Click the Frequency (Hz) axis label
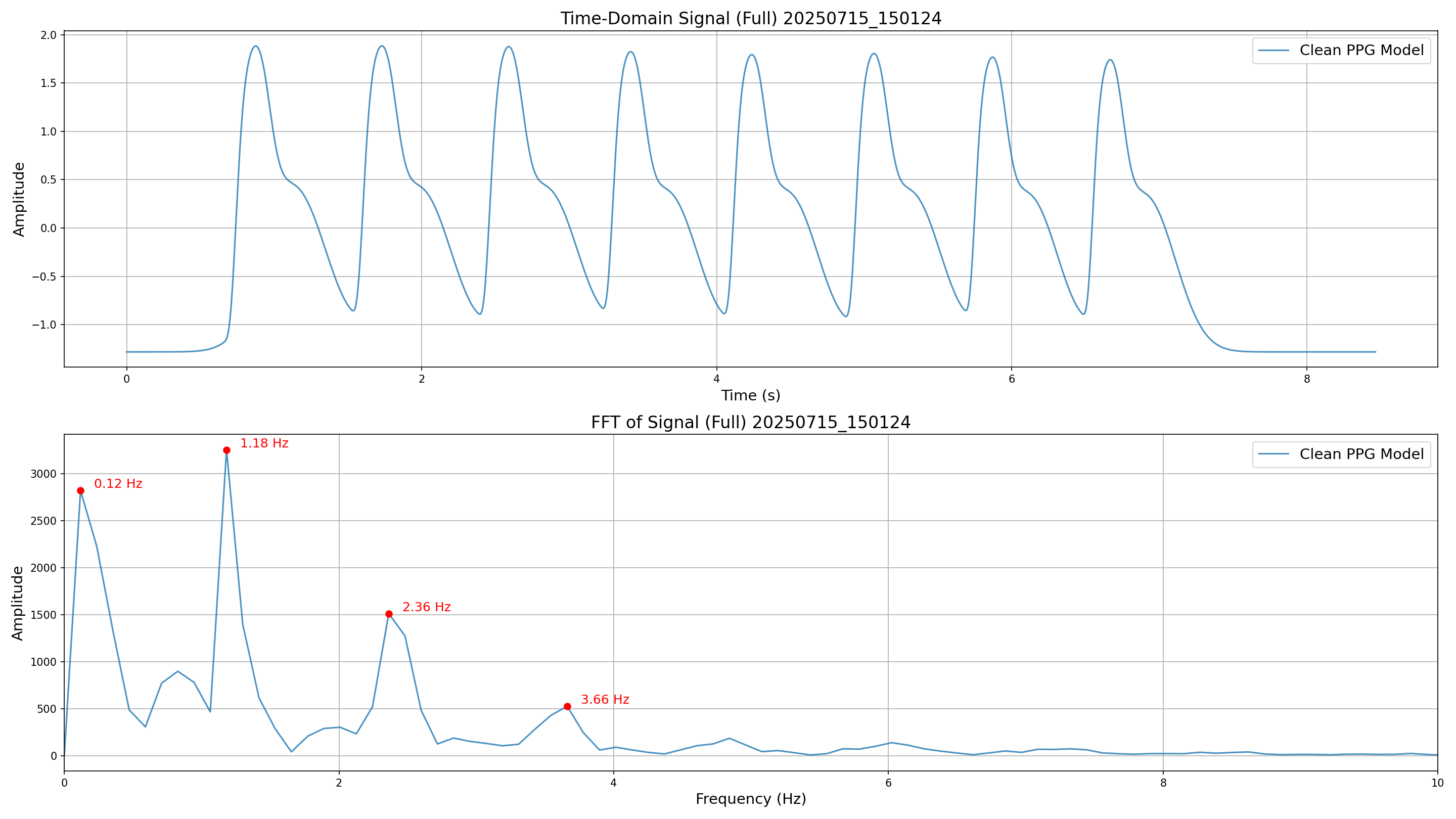1456x819 pixels. 751,799
